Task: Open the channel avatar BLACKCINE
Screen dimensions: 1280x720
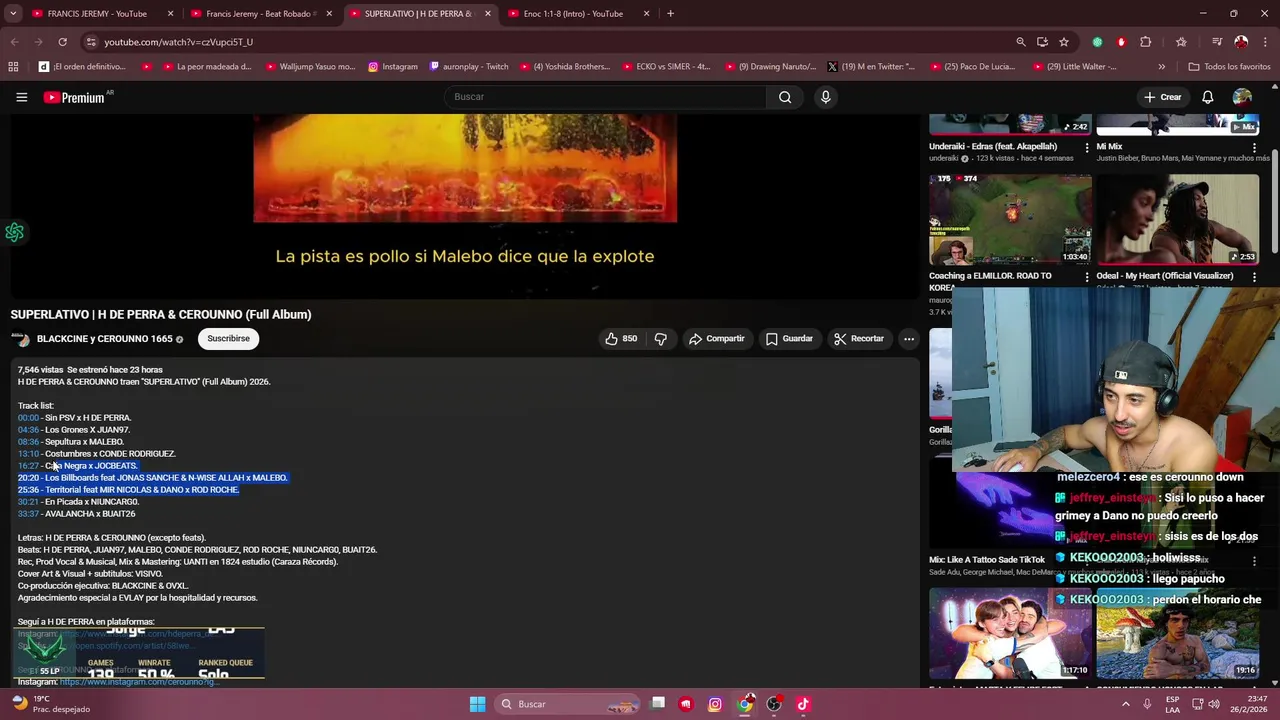Action: point(20,339)
